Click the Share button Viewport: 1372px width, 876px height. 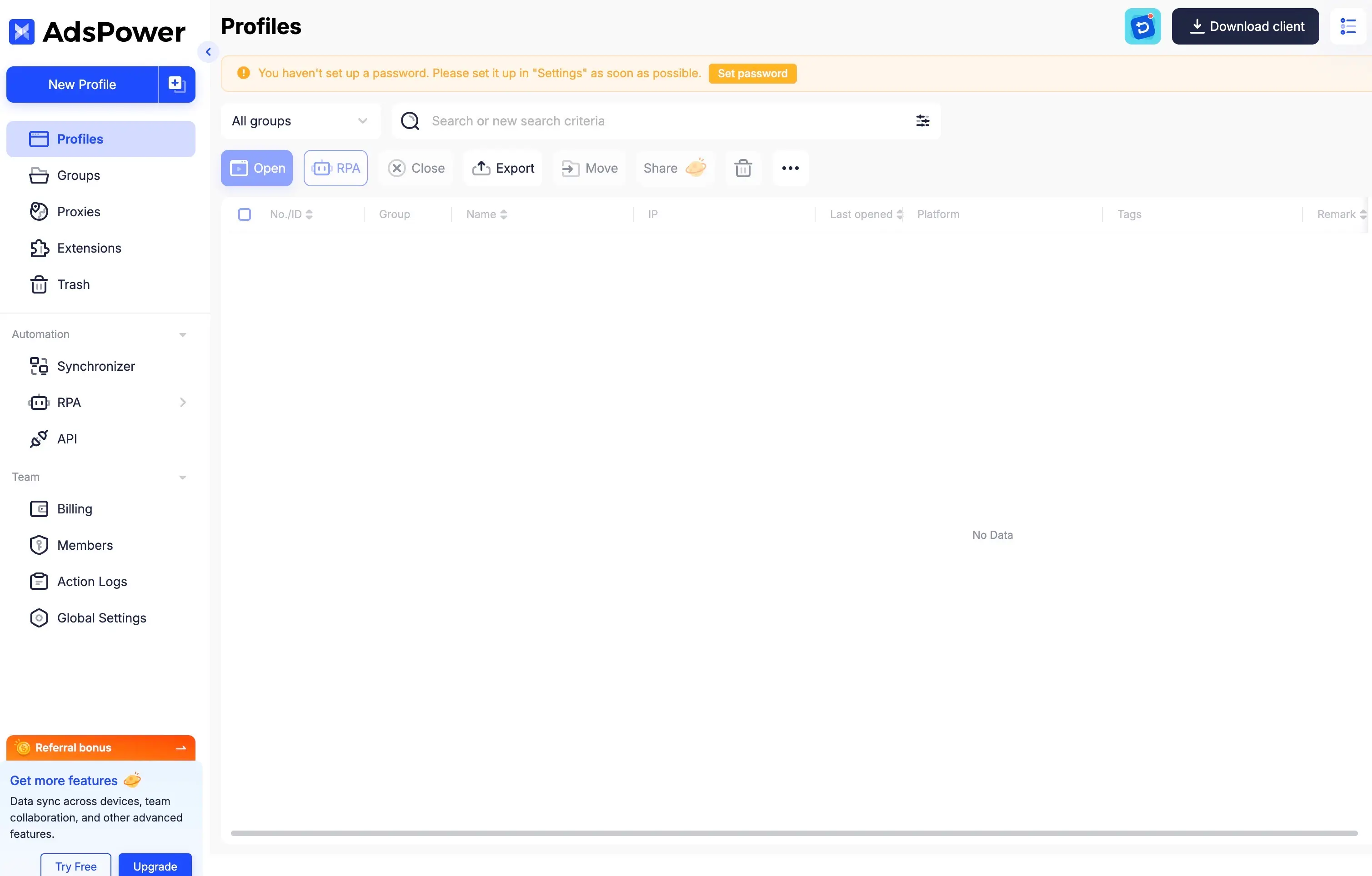(x=675, y=168)
